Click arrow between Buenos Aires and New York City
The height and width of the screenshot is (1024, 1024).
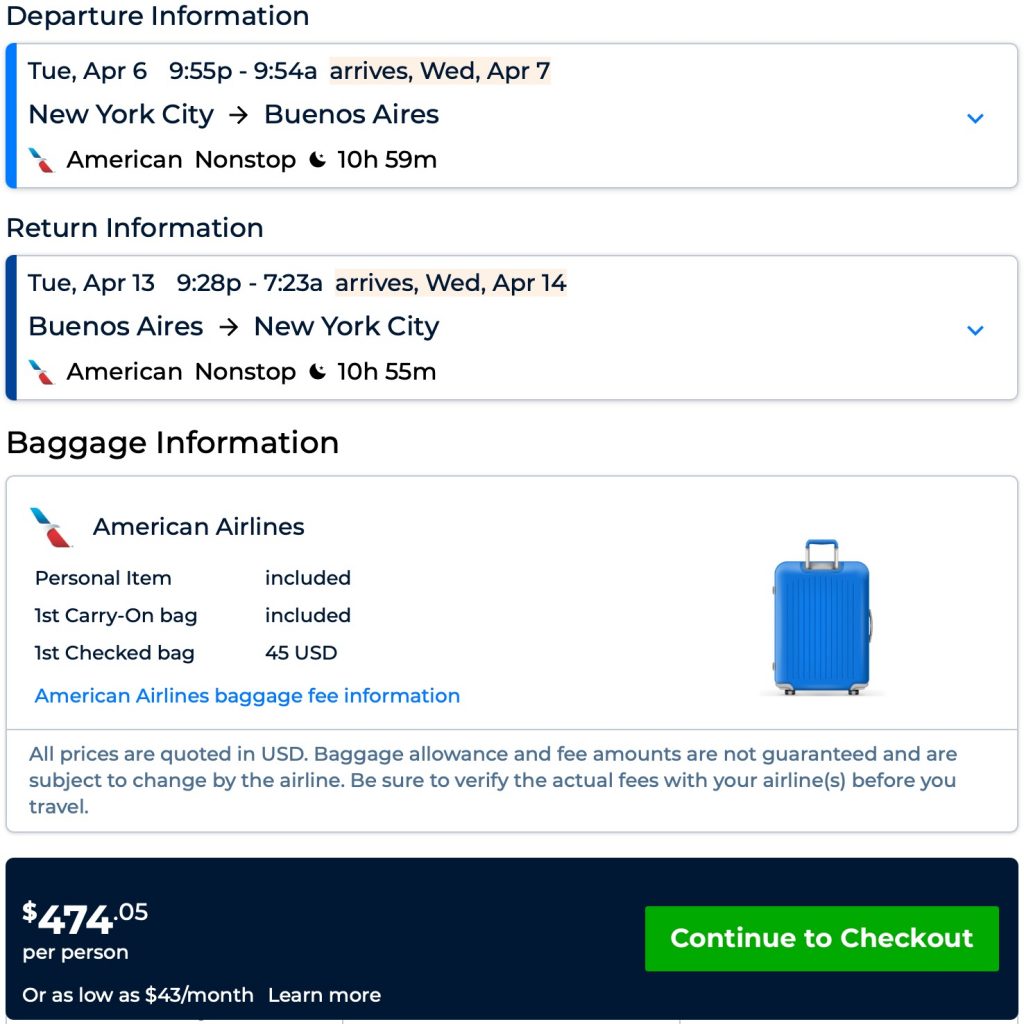coord(228,327)
